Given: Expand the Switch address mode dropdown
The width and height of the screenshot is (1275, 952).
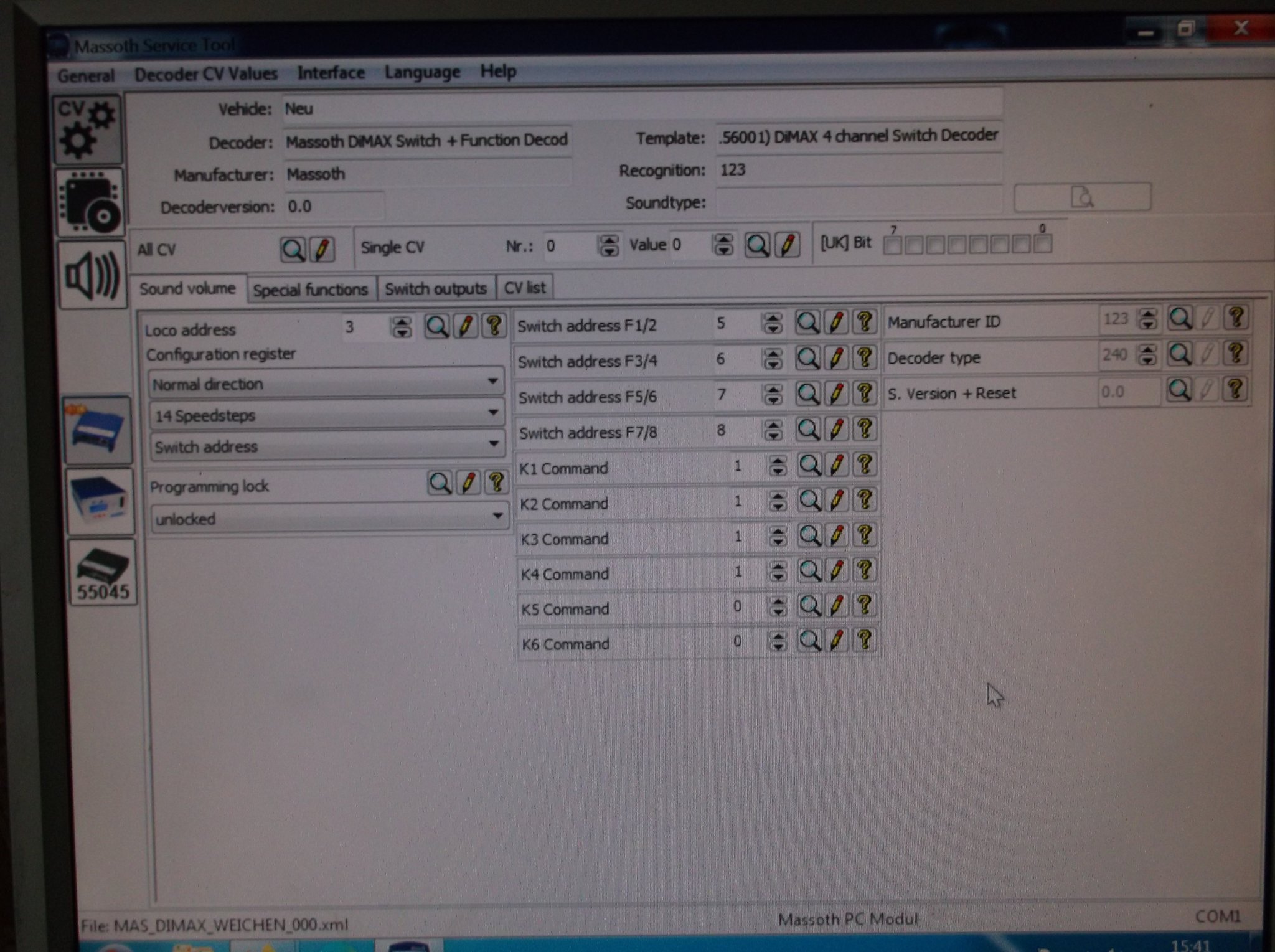Looking at the screenshot, I should tap(494, 444).
